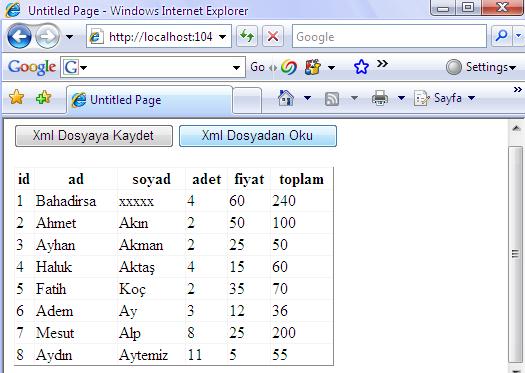Image resolution: width=525 pixels, height=373 pixels.
Task: Open recent pages dropdown beside Forward button
Action: (x=69, y=36)
